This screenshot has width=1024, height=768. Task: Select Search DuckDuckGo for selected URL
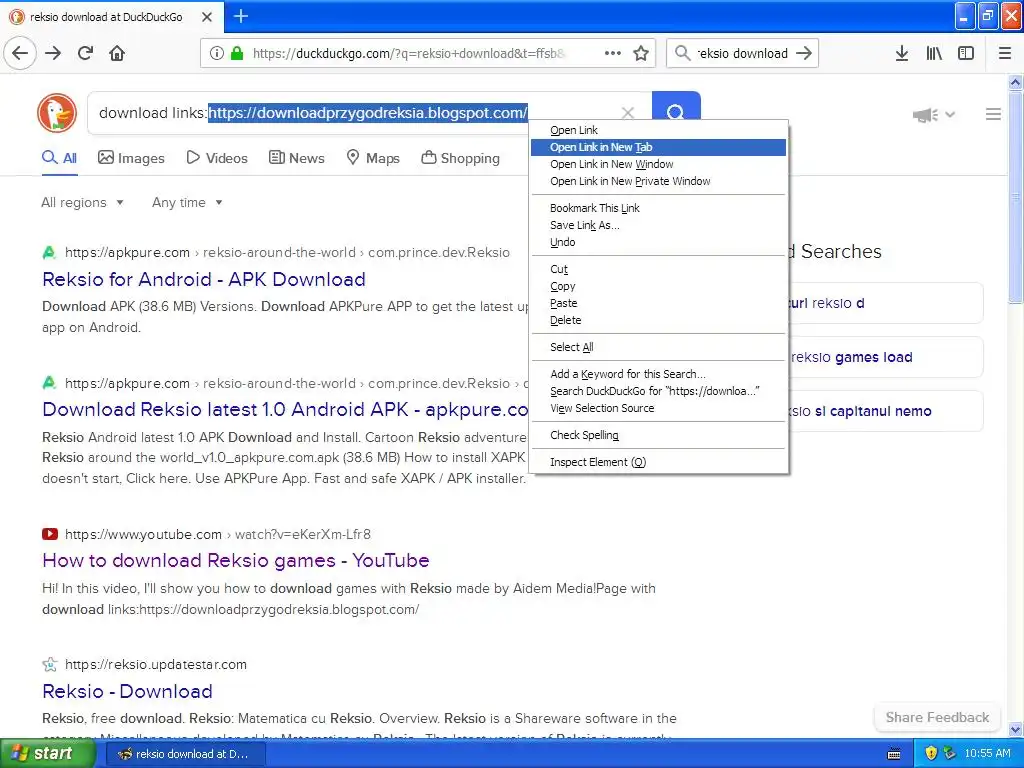[658, 391]
